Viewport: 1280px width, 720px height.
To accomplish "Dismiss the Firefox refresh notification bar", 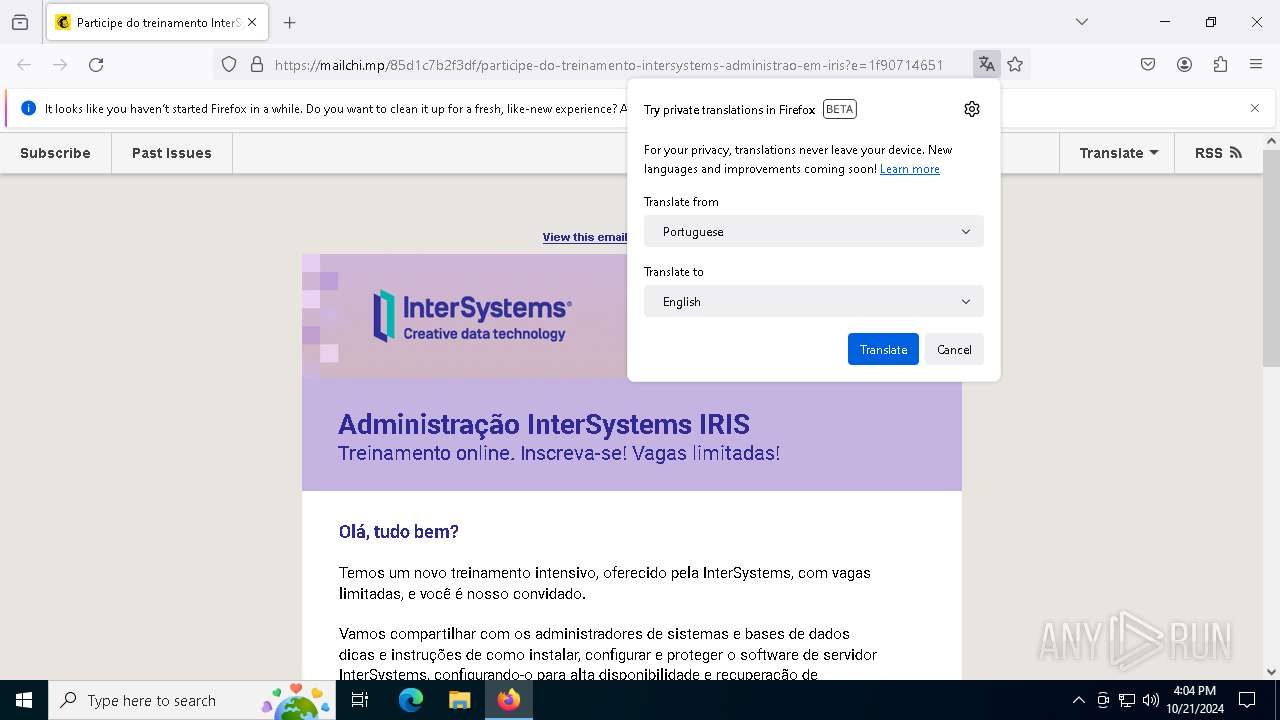I will point(1255,108).
